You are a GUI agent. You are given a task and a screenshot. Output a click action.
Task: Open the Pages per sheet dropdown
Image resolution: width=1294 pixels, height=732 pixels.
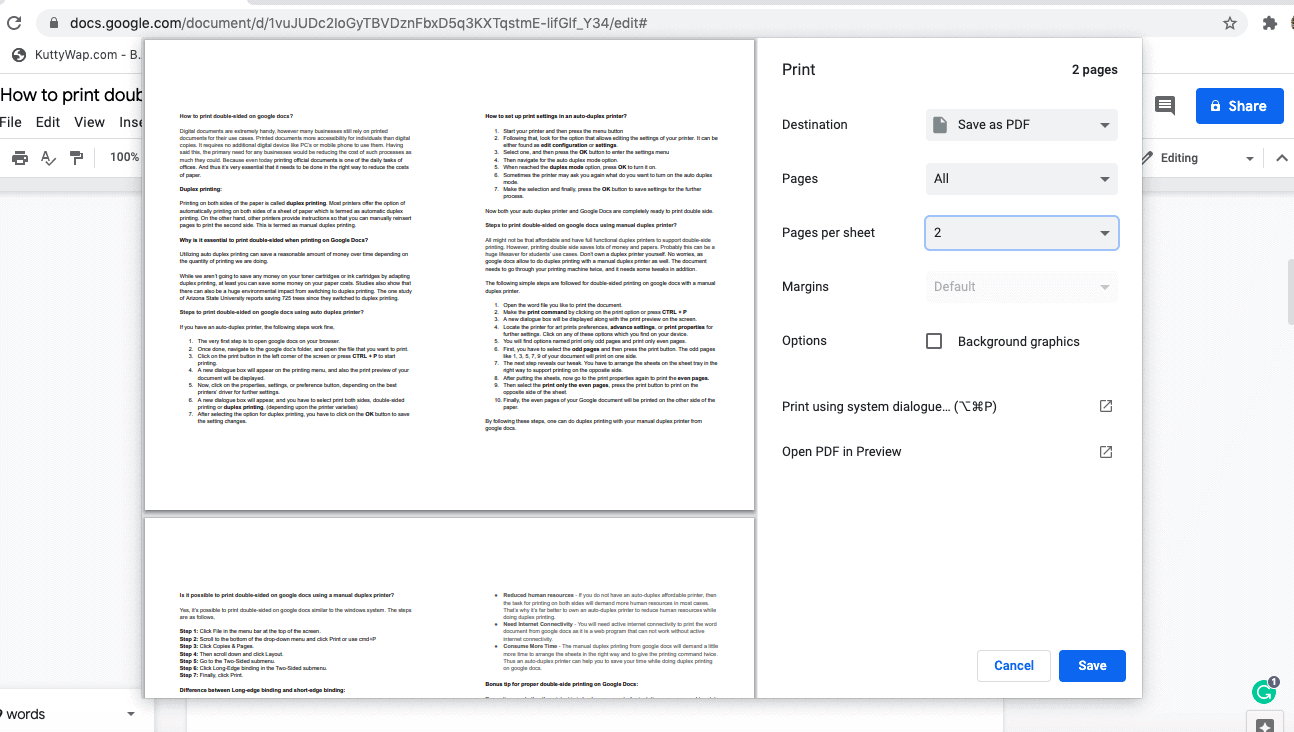point(1020,232)
